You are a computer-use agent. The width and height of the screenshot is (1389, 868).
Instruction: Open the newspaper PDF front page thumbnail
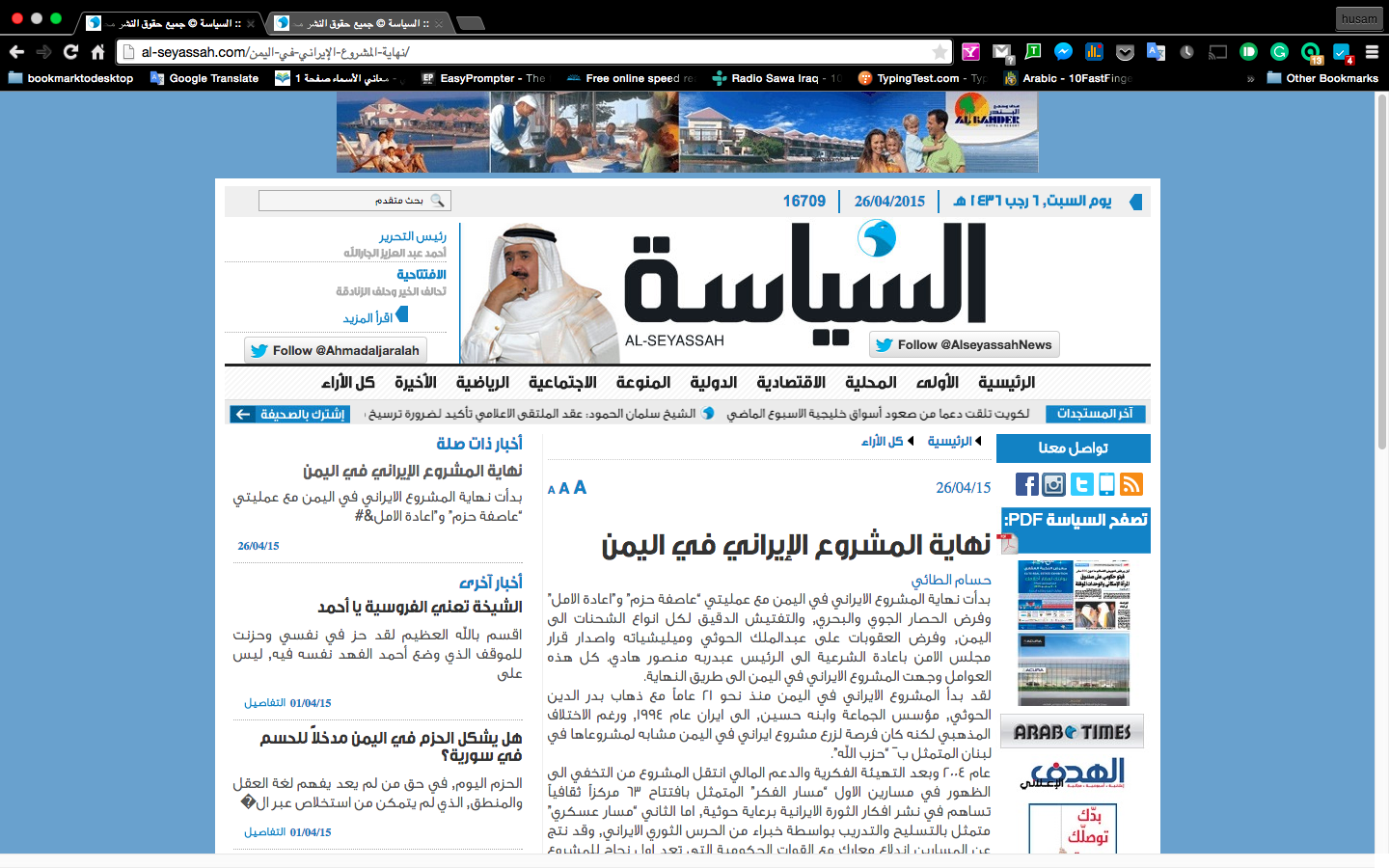[1074, 594]
